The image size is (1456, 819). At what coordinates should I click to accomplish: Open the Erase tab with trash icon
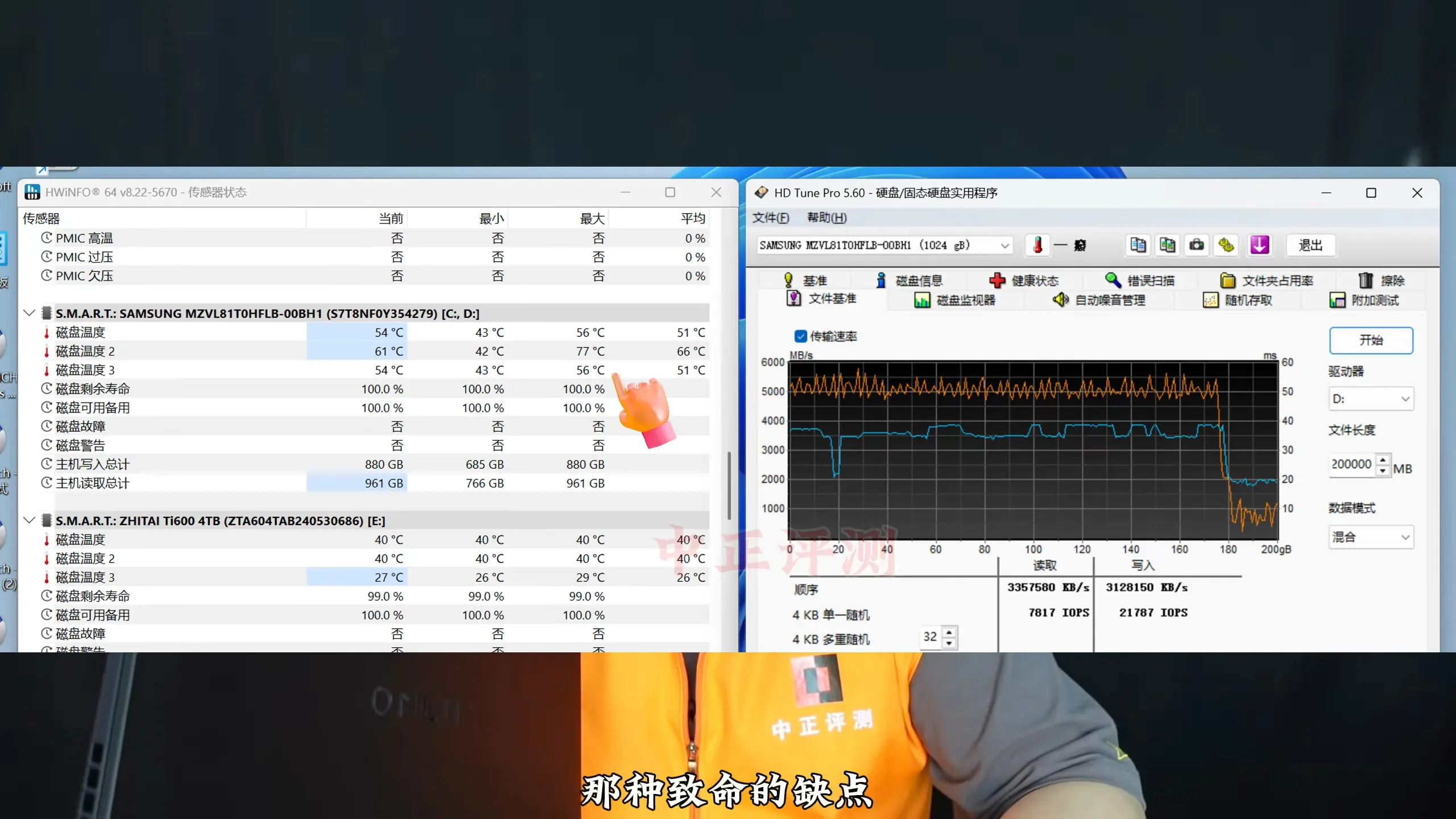point(1382,280)
